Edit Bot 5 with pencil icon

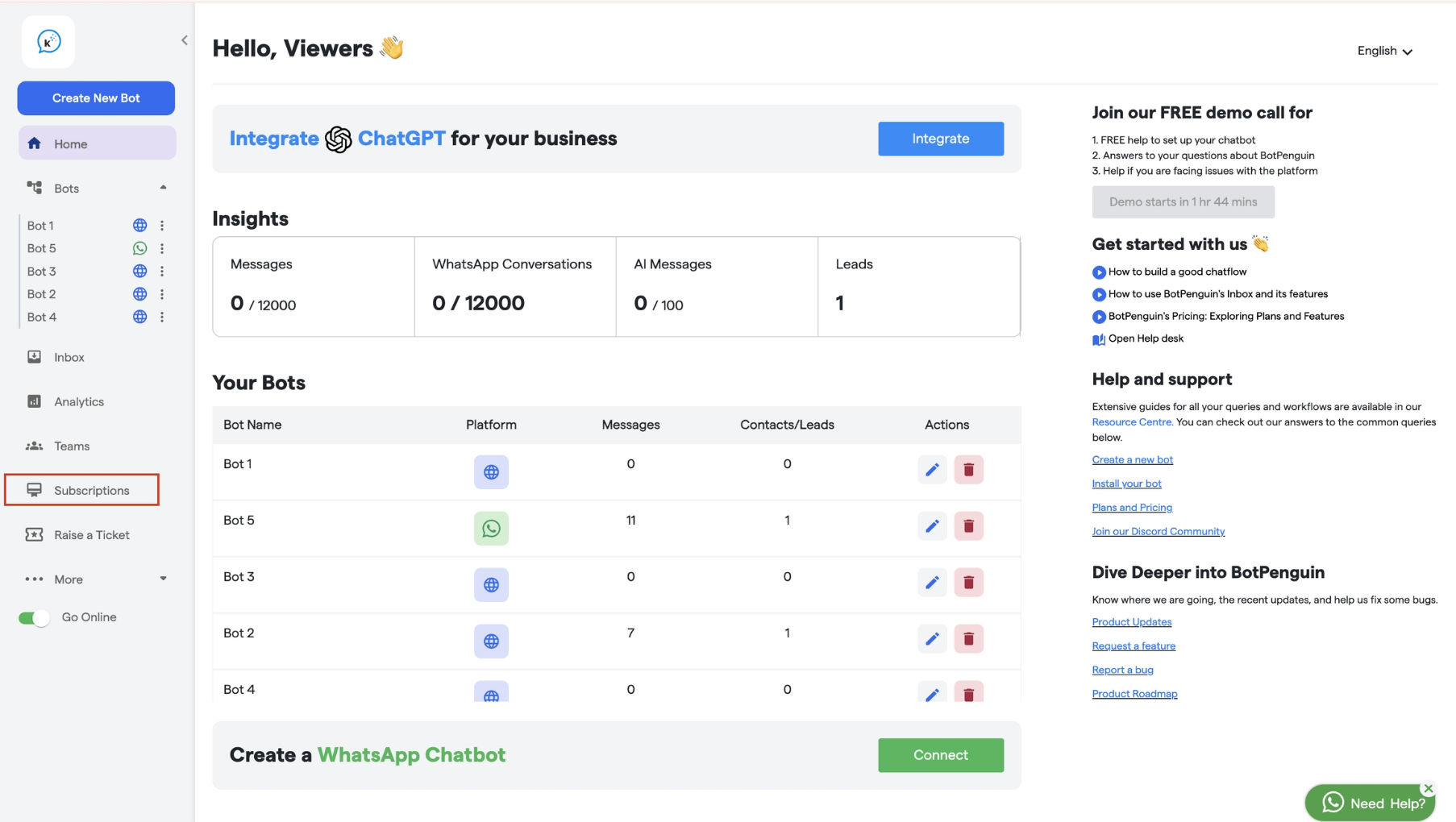[x=932, y=526]
